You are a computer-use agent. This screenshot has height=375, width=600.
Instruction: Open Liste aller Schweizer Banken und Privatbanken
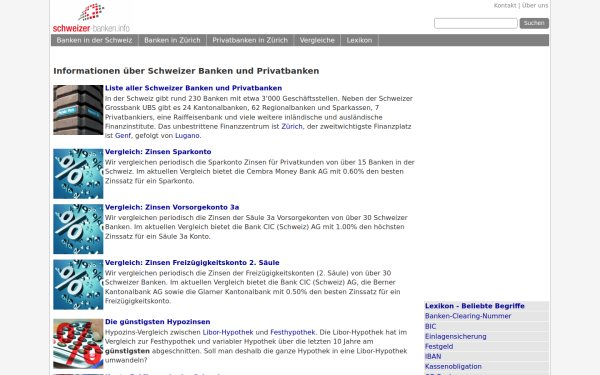click(193, 88)
